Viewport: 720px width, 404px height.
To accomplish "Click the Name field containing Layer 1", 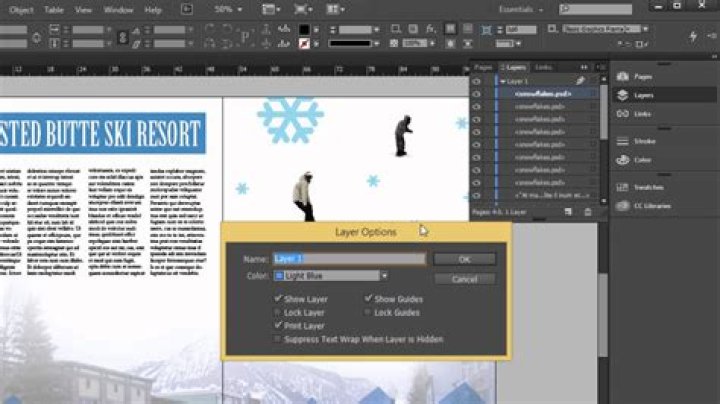I will [x=349, y=259].
